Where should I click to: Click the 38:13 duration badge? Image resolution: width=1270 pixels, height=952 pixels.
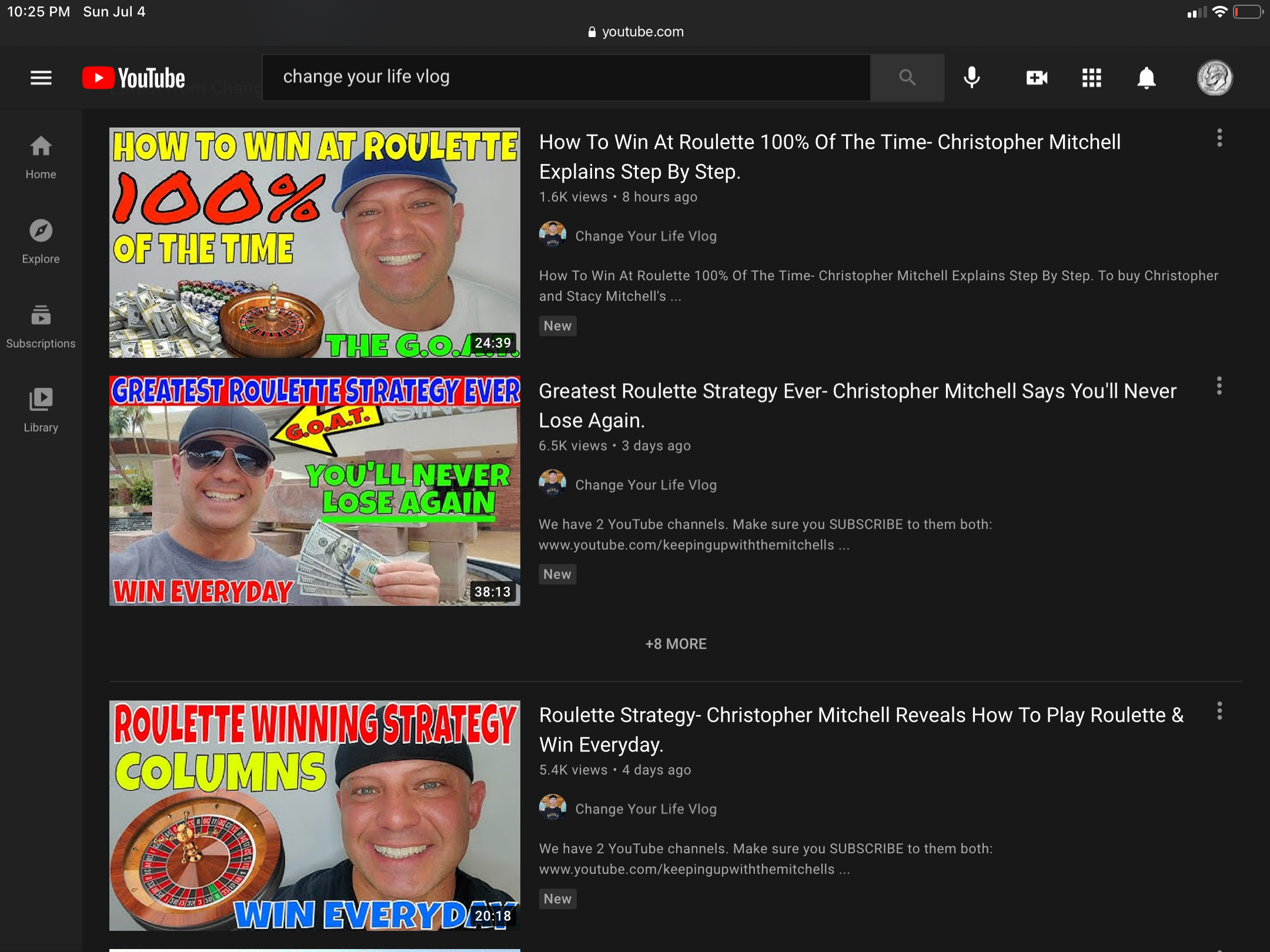pyautogui.click(x=493, y=592)
